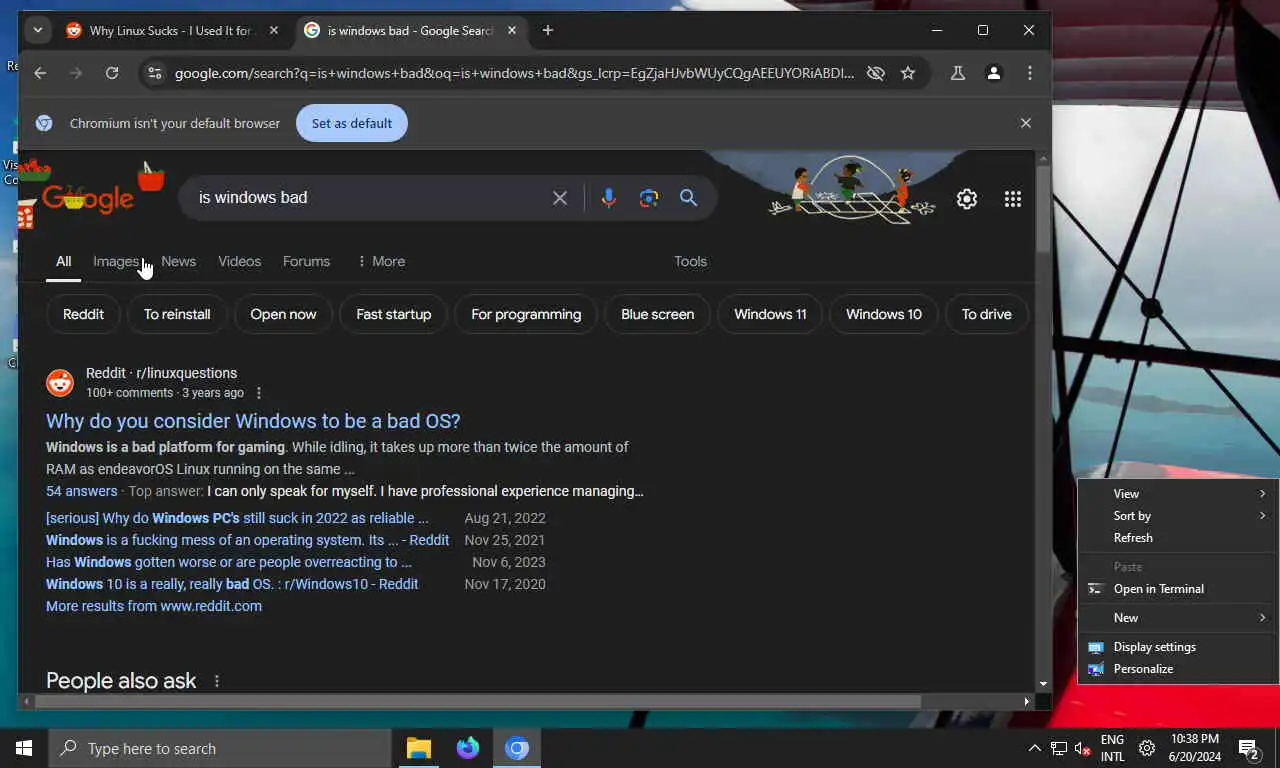This screenshot has width=1280, height=768.
Task: Start voice search with microphone
Action: click(x=608, y=198)
